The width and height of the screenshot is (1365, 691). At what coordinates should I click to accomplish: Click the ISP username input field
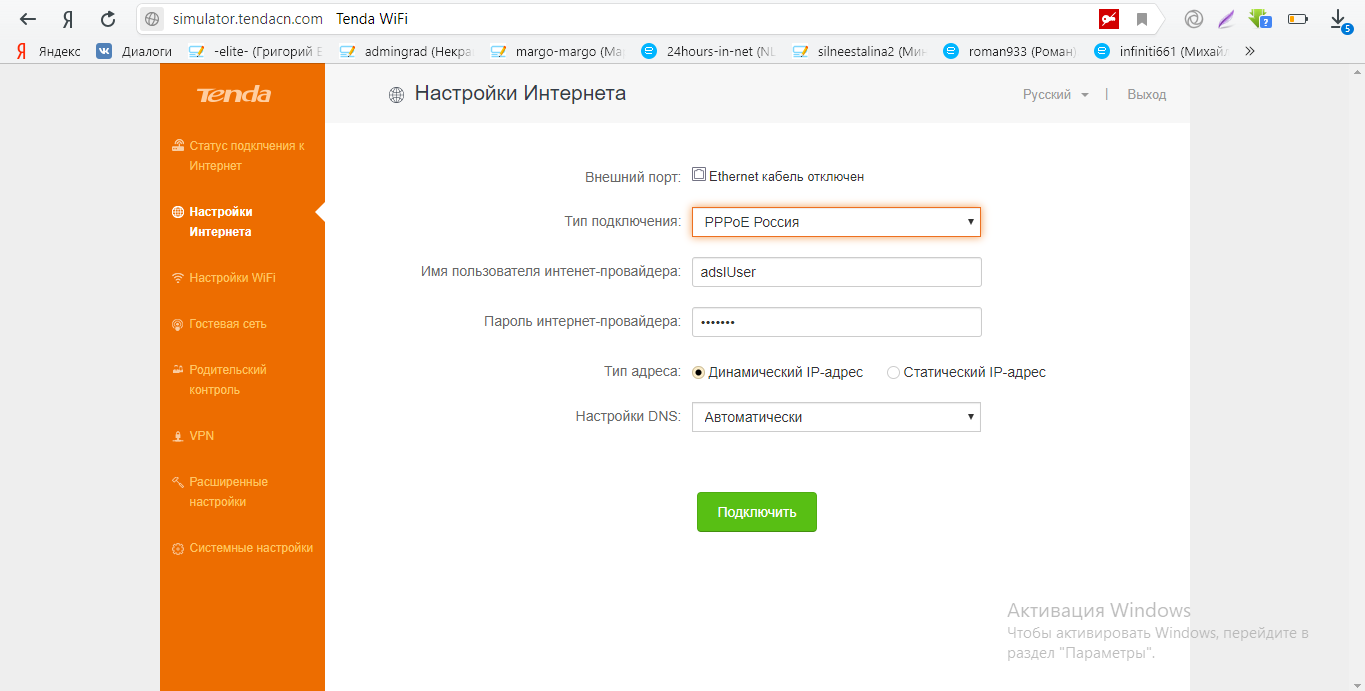point(836,272)
